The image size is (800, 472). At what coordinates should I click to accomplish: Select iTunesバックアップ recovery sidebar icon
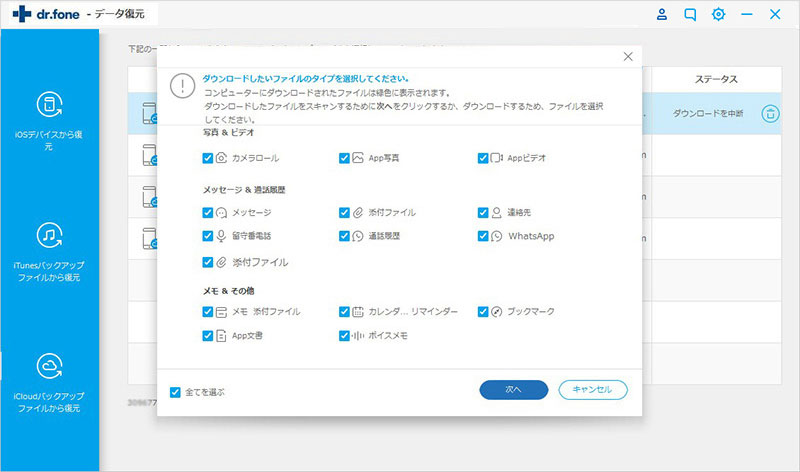(49, 235)
